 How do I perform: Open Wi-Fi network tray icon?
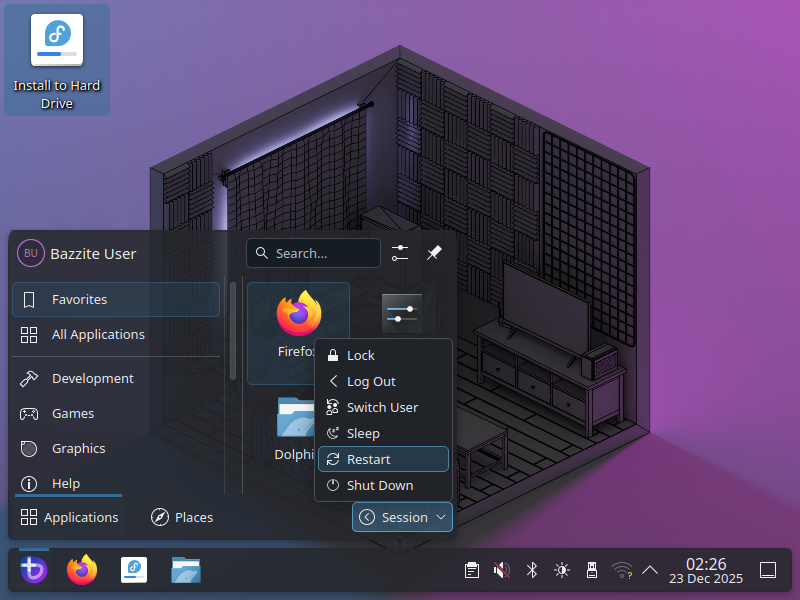coord(622,570)
